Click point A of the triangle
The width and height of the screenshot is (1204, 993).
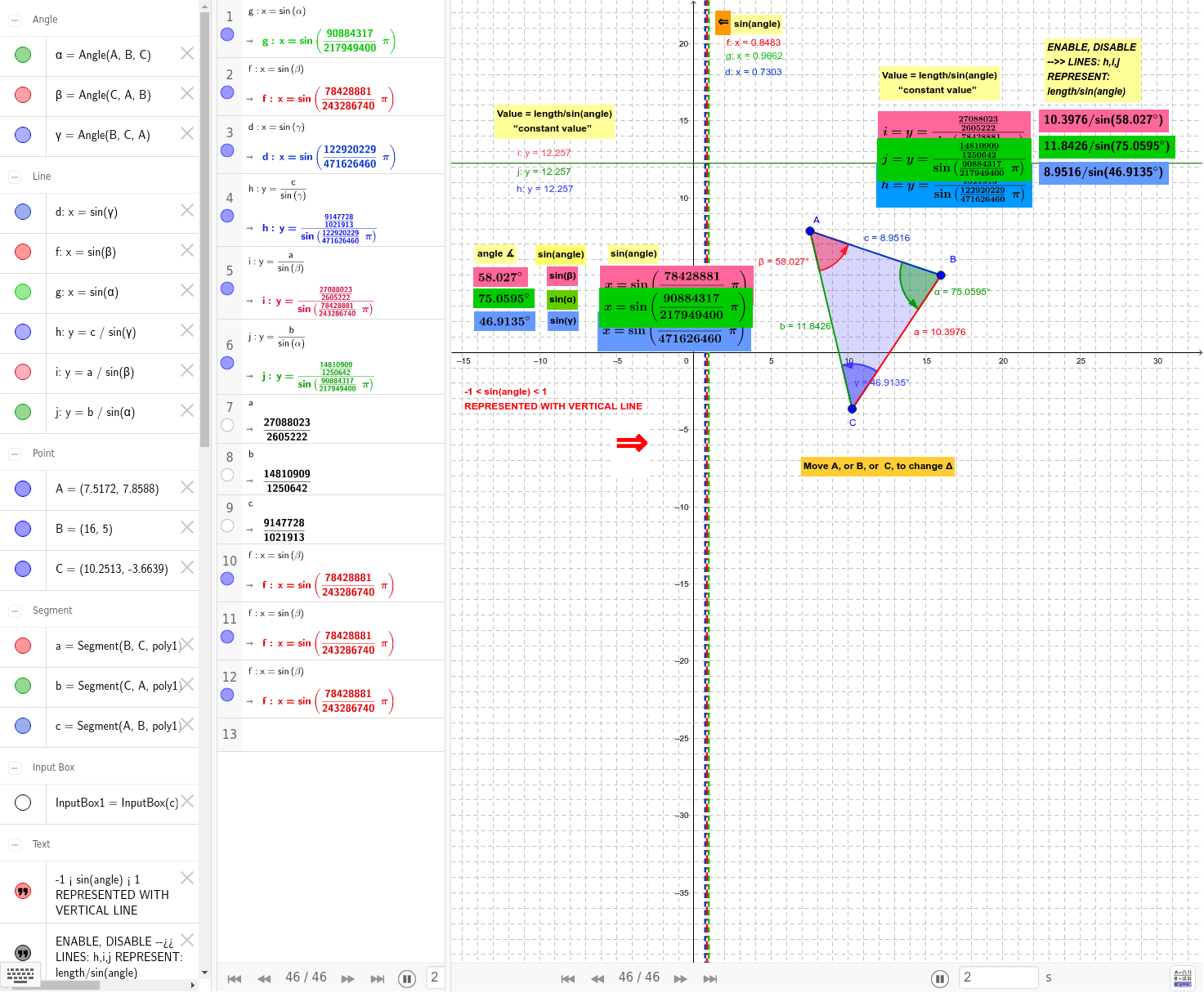(x=810, y=231)
